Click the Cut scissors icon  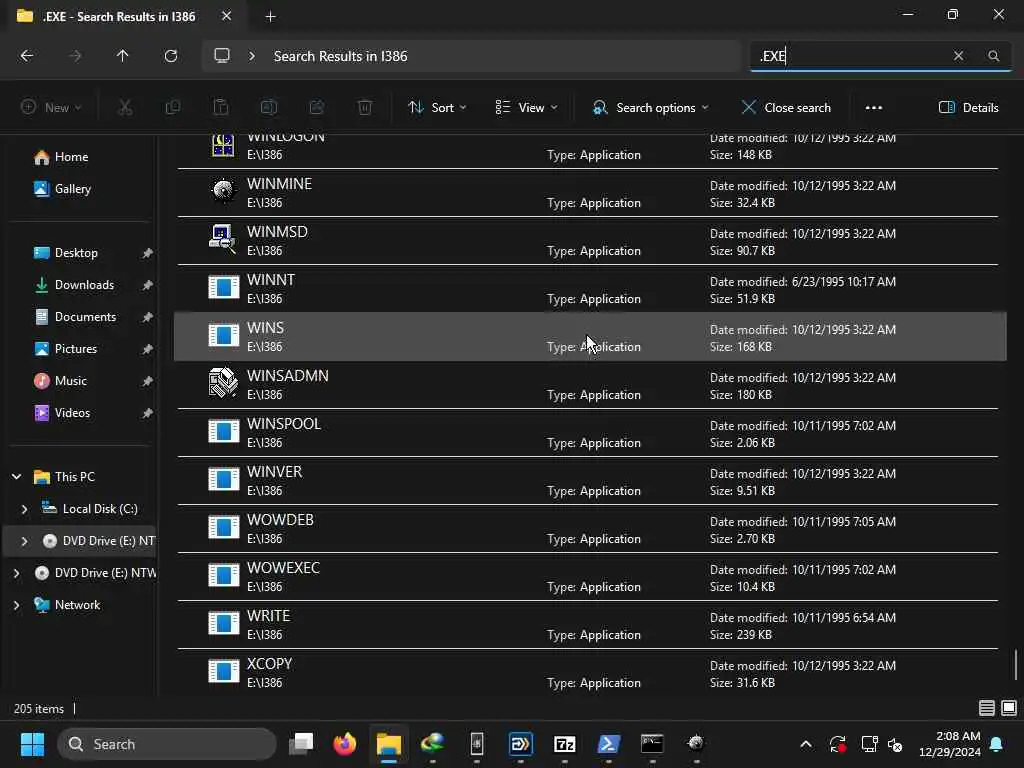click(125, 108)
